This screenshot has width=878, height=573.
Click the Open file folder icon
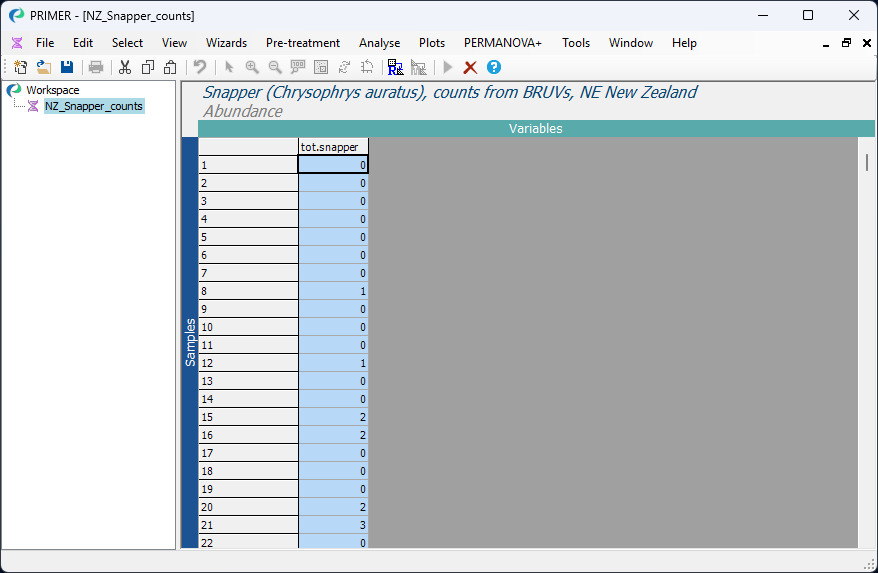click(x=44, y=67)
